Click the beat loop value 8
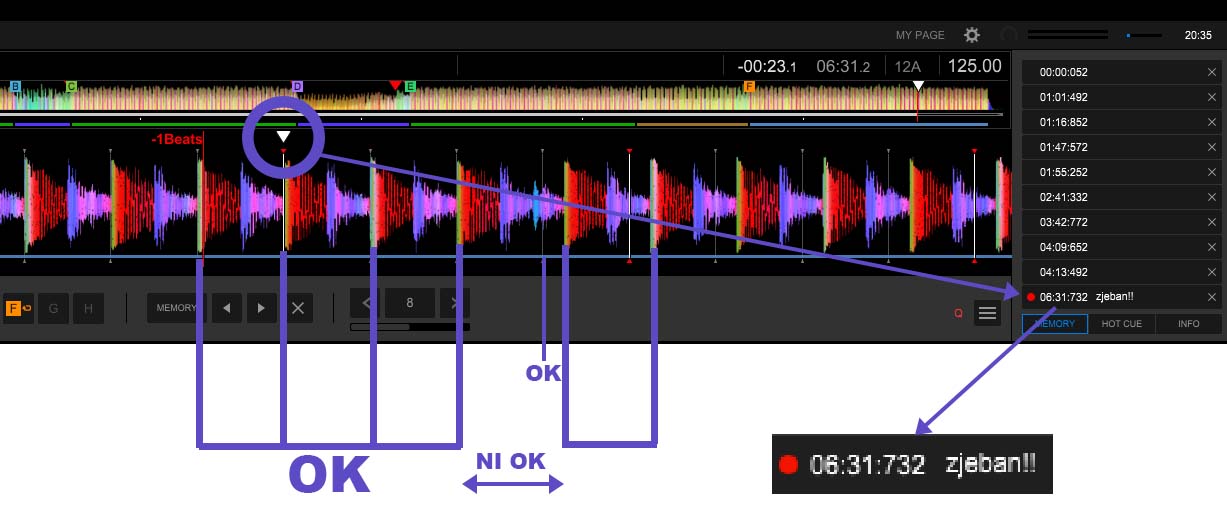Image resolution: width=1227 pixels, height=522 pixels. point(409,302)
